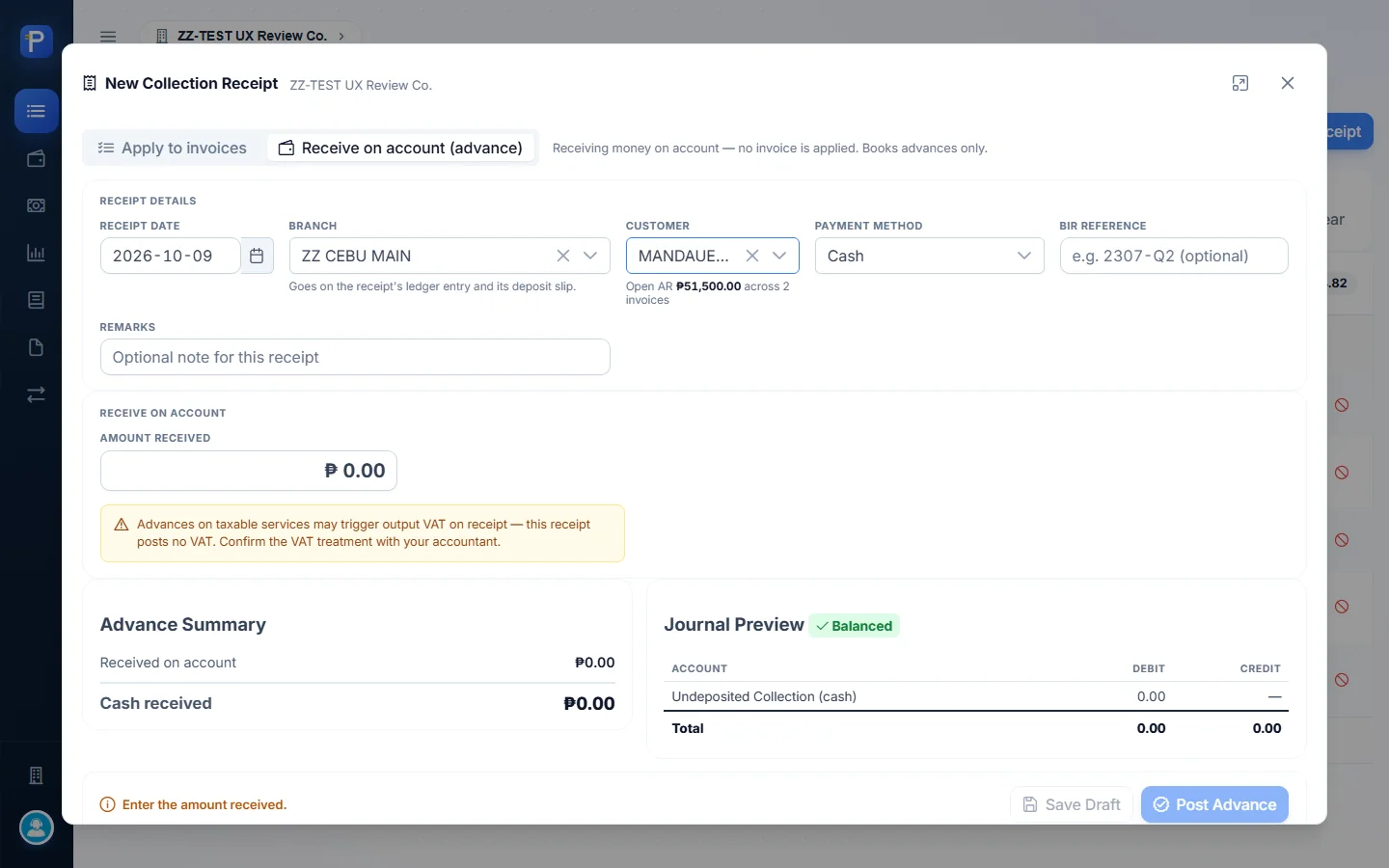
Task: Click the VAT warning triangle icon
Action: coord(122,525)
